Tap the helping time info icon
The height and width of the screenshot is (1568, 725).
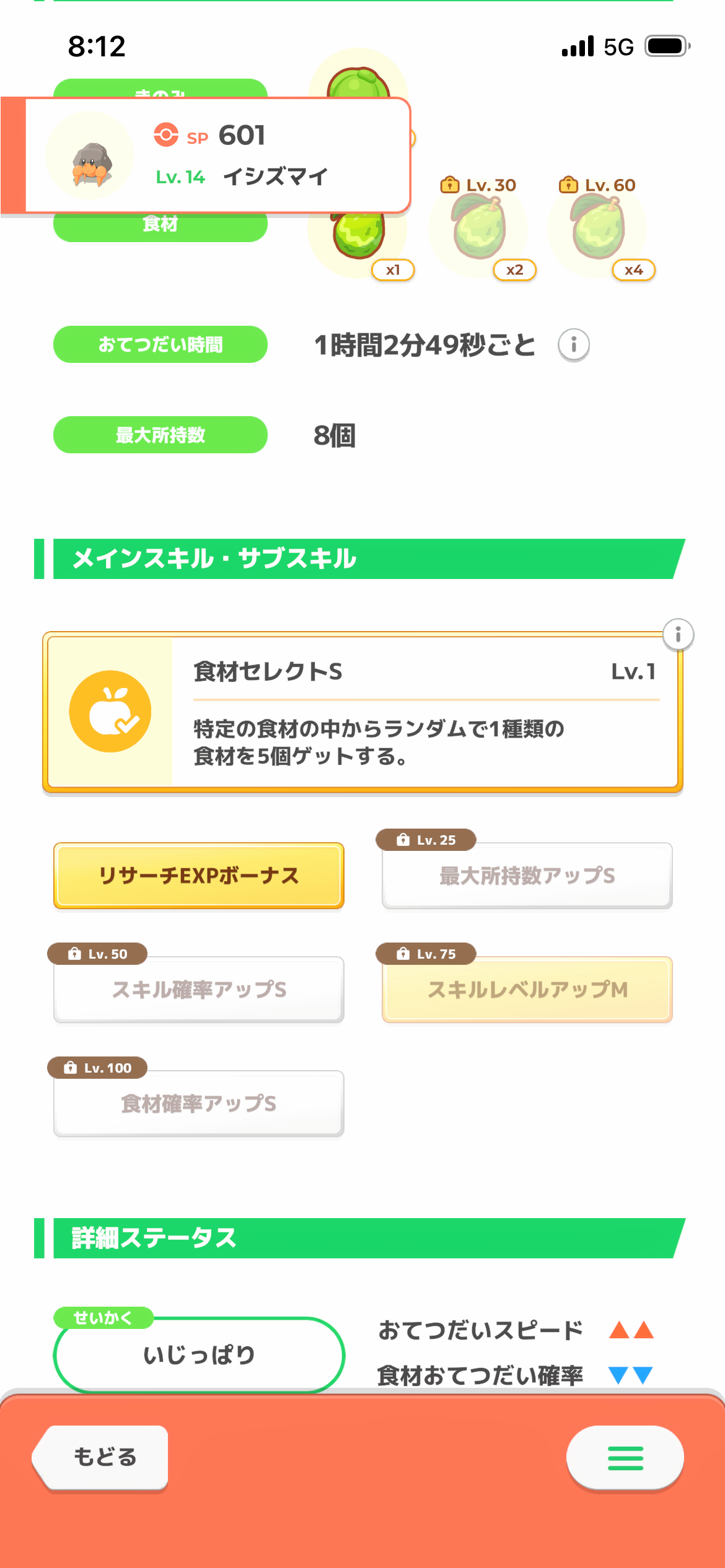point(573,344)
